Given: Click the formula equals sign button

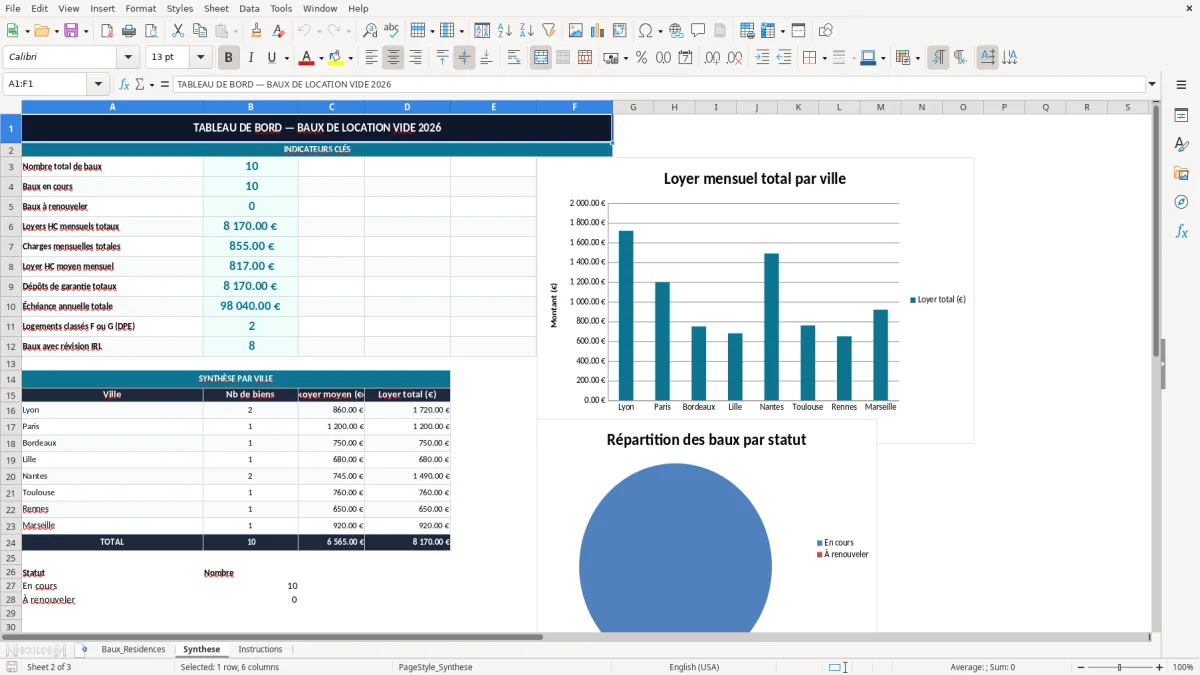Looking at the screenshot, I should click(x=164, y=85).
